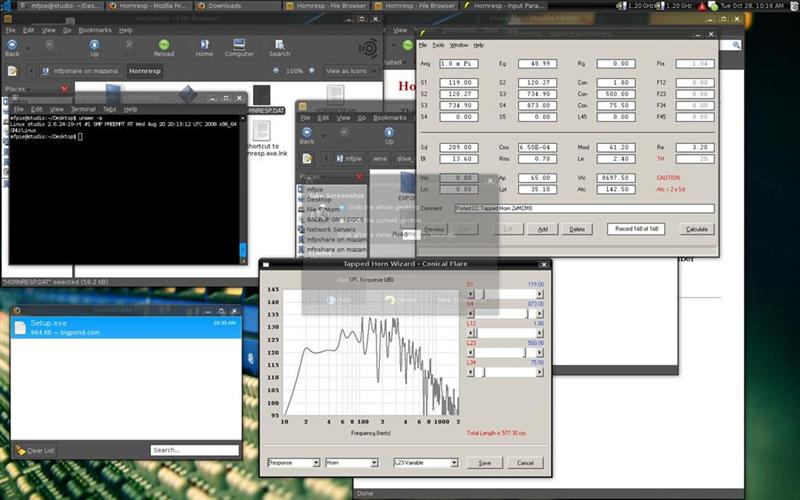Click the Delete record button
Screen dimensions: 800x500
click(577, 229)
